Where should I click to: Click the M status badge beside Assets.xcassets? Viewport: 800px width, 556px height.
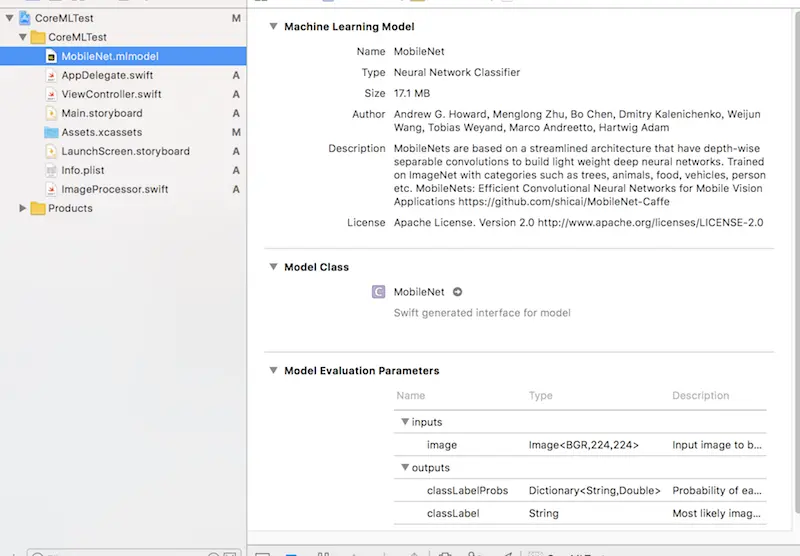coord(236,132)
